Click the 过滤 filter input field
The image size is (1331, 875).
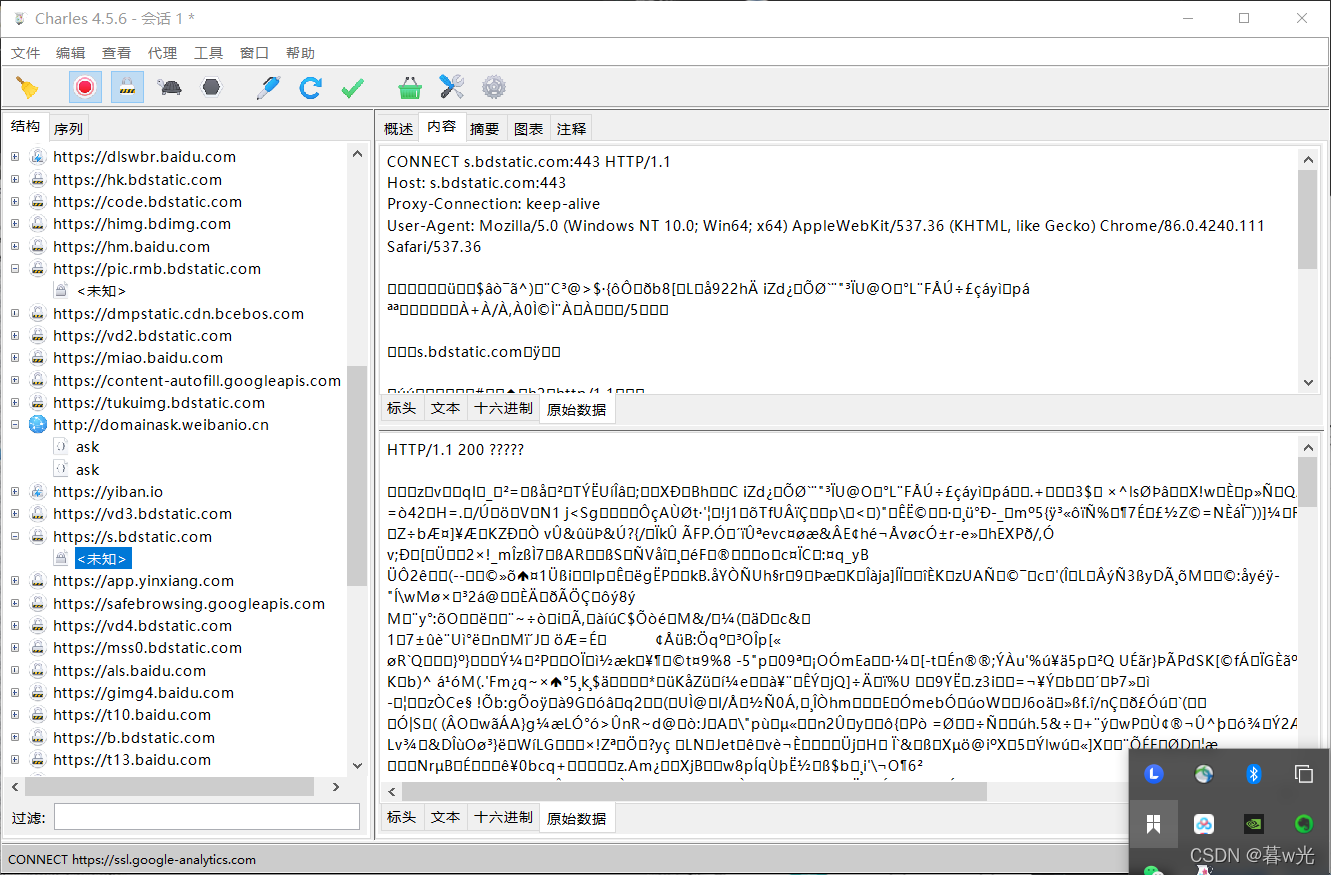point(207,817)
